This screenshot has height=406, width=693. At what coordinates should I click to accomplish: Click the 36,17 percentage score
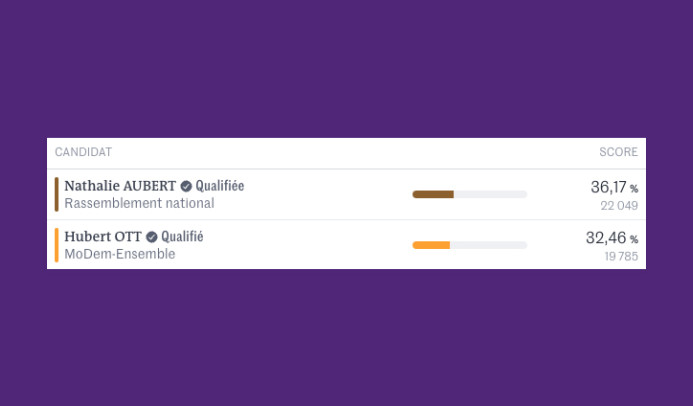(608, 187)
